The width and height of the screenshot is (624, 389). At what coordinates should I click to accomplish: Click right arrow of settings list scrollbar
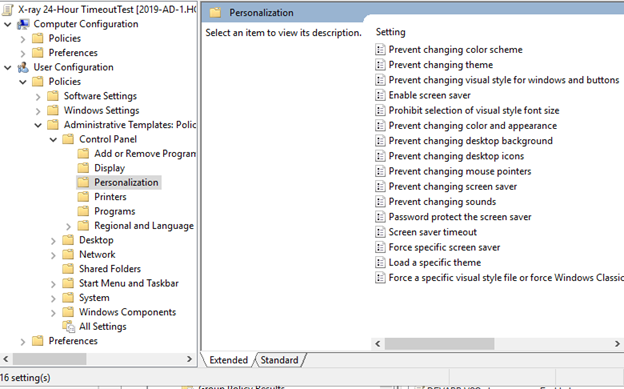click(x=617, y=344)
